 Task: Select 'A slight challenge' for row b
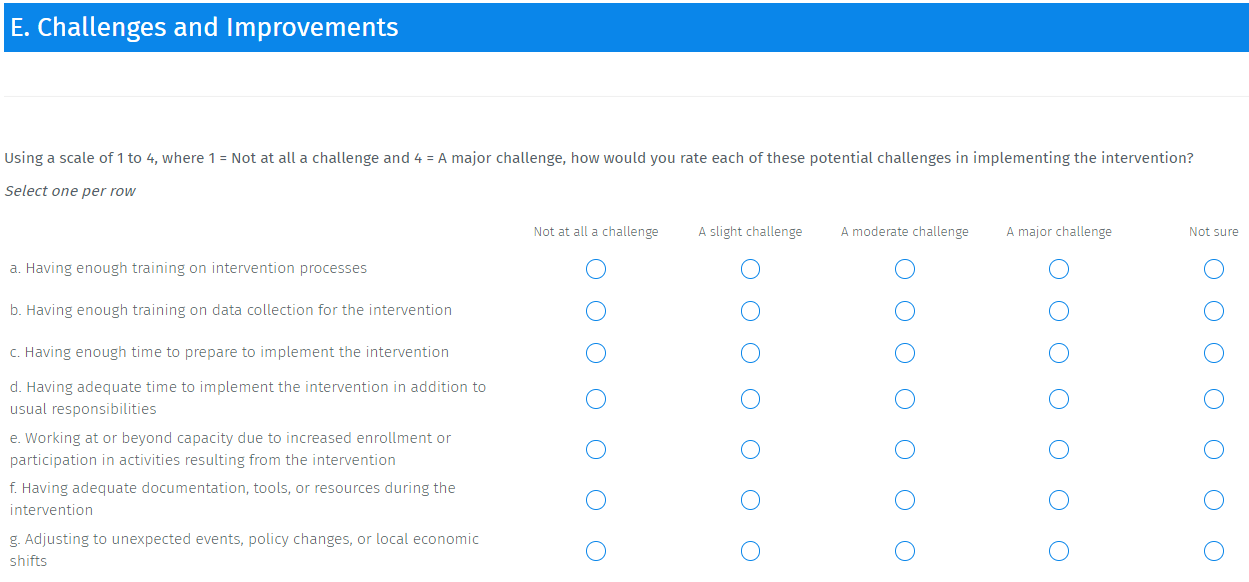click(x=751, y=311)
